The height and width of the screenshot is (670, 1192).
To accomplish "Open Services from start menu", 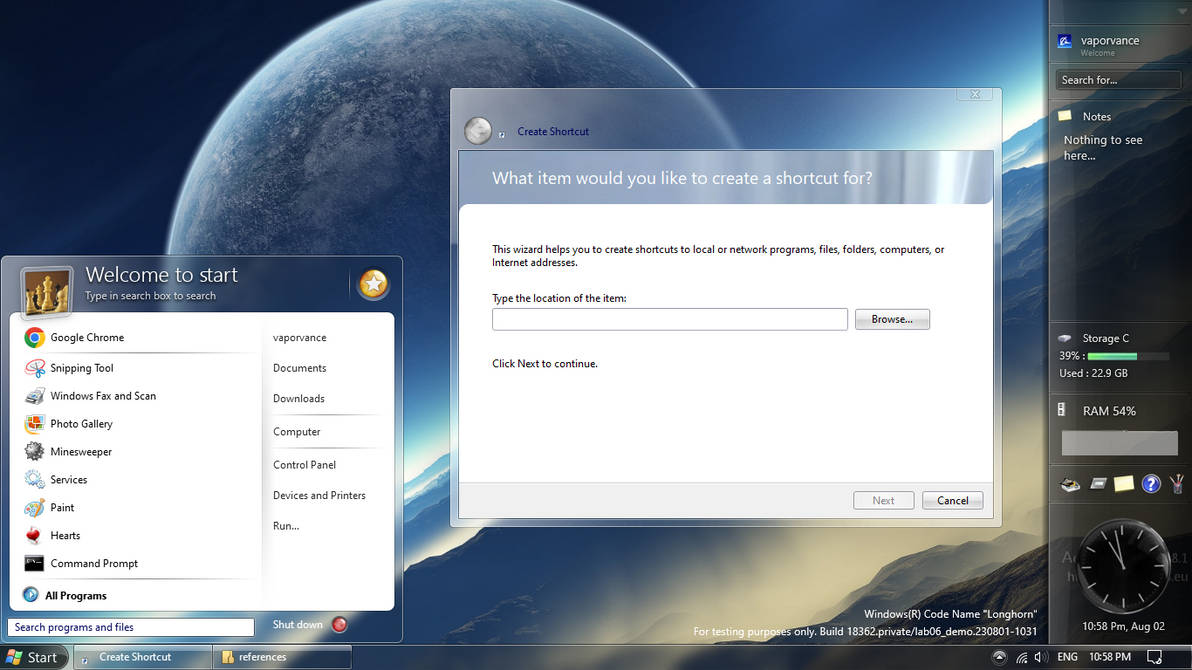I will point(56,480).
